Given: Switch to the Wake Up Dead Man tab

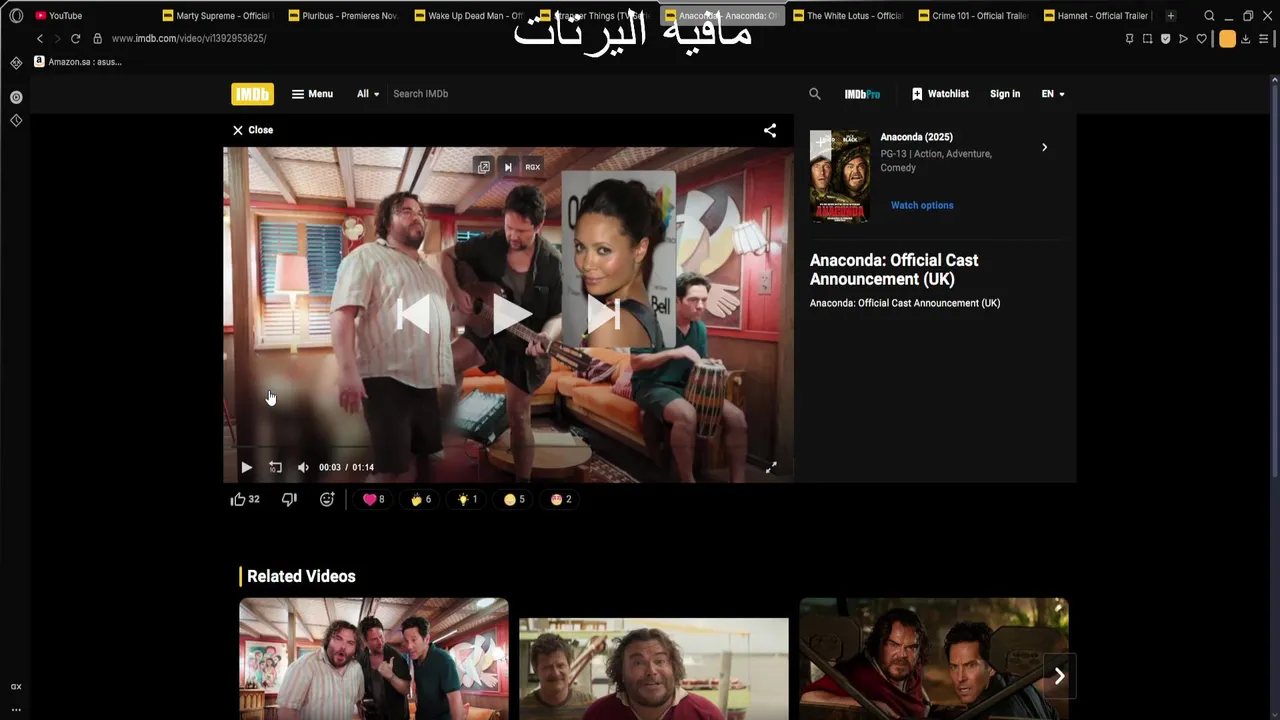Looking at the screenshot, I should pos(470,15).
